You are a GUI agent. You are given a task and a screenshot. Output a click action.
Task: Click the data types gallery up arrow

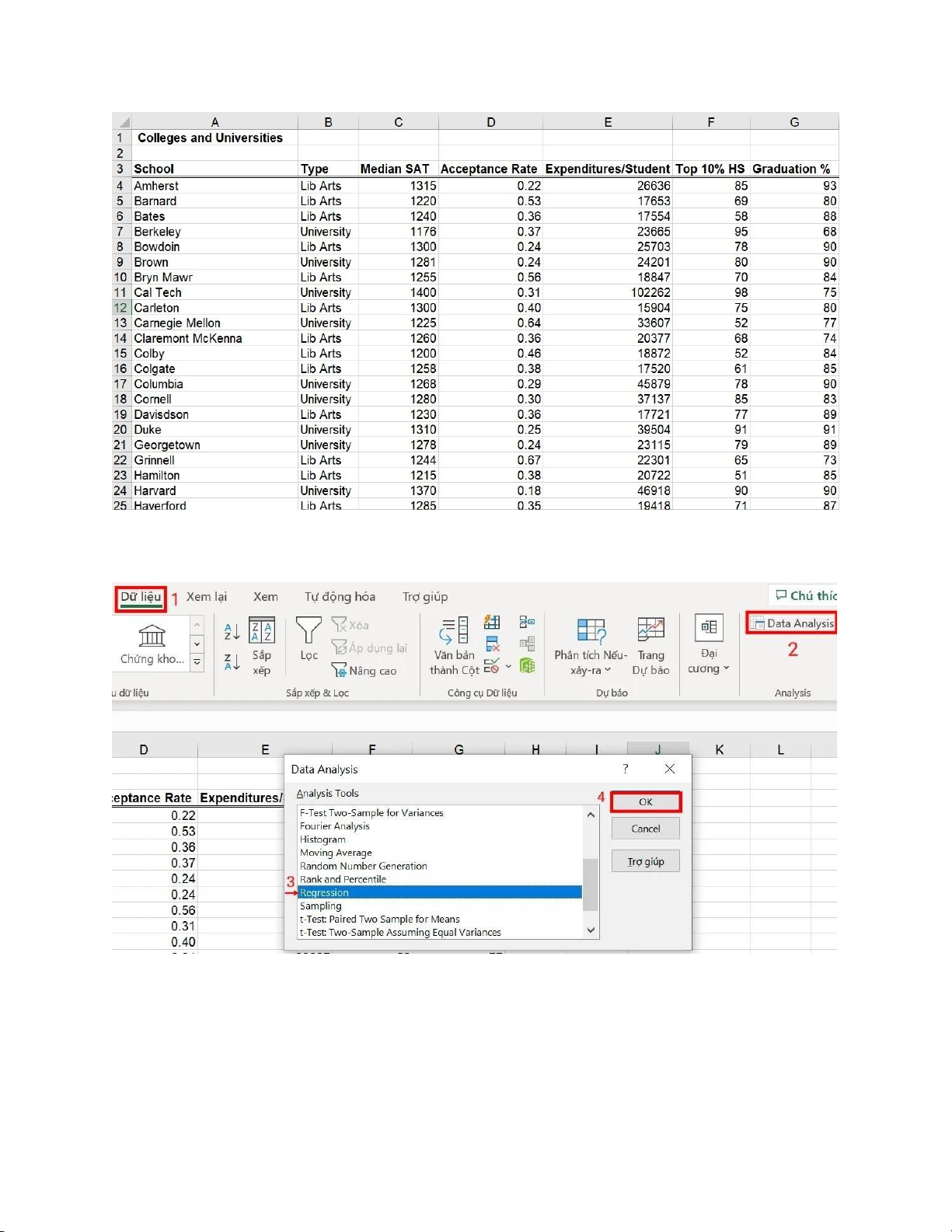pos(197,625)
